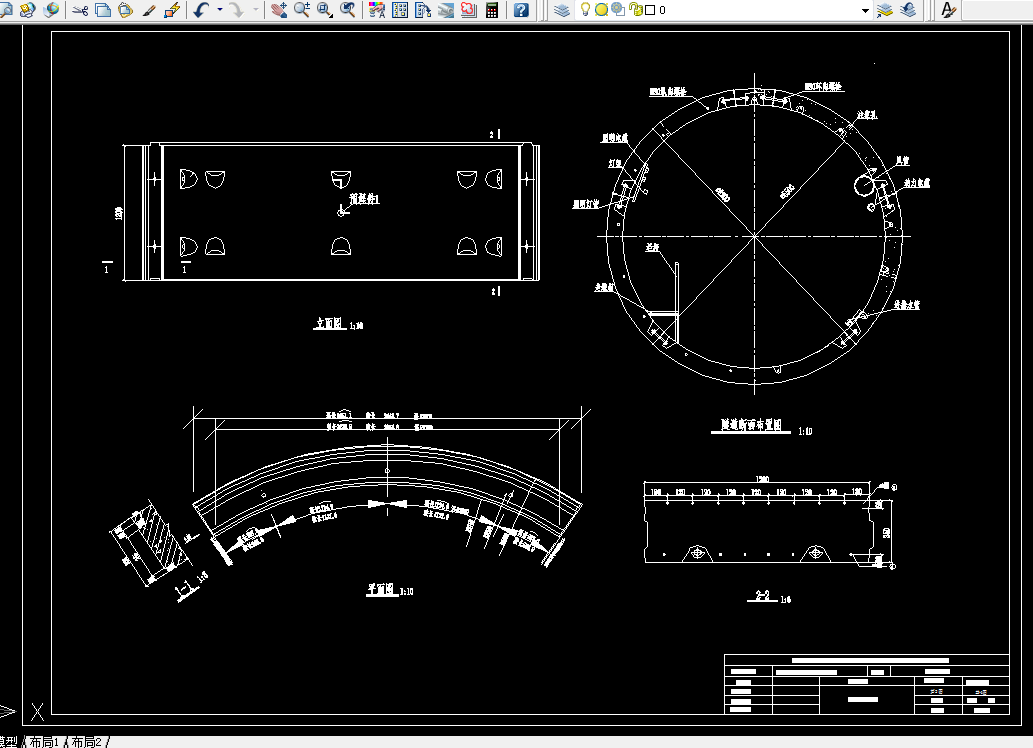Select the Zoom Window tool
This screenshot has width=1033, height=748.
(325, 10)
